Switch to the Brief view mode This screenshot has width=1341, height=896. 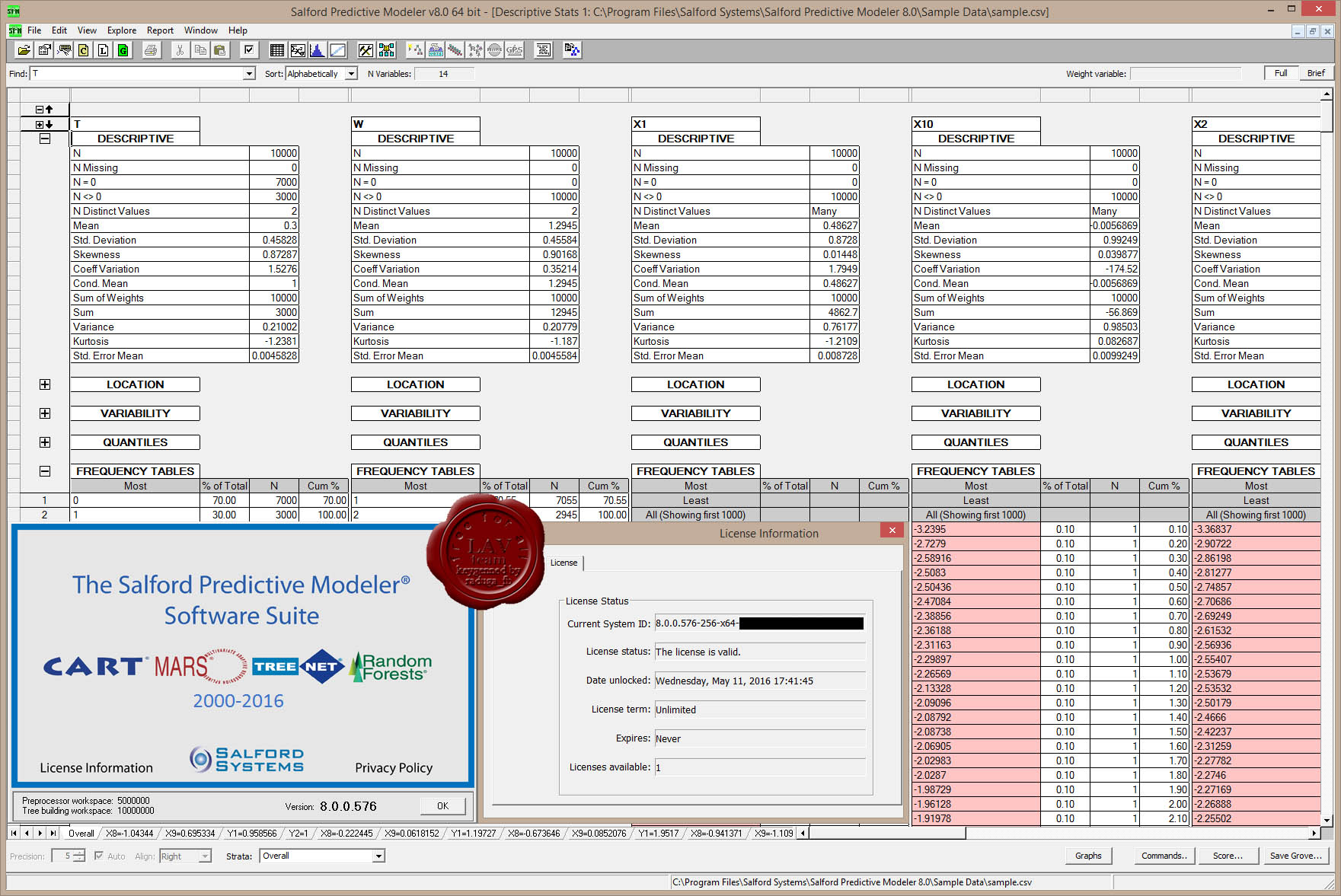[x=1316, y=73]
